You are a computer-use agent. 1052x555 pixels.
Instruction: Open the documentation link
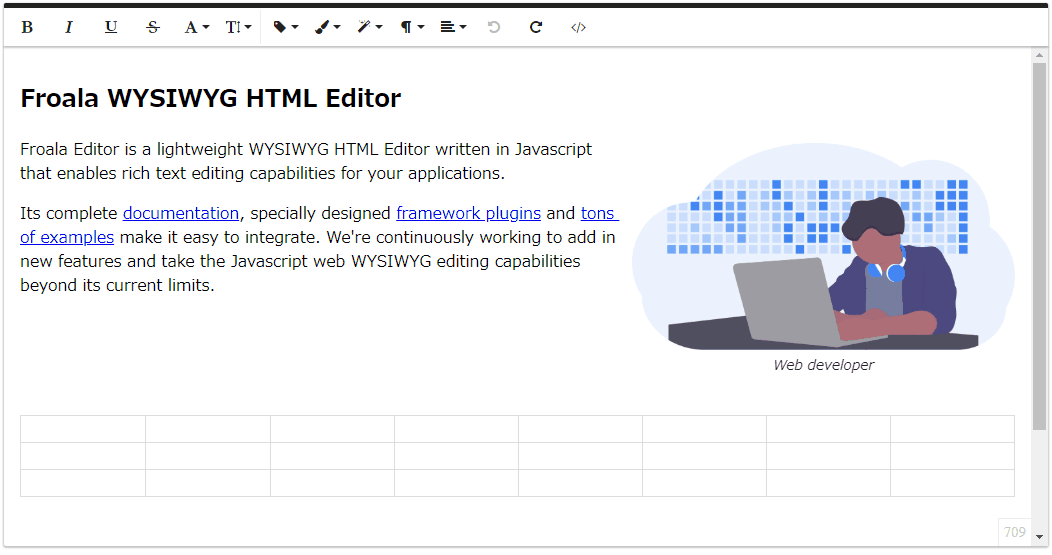click(181, 213)
